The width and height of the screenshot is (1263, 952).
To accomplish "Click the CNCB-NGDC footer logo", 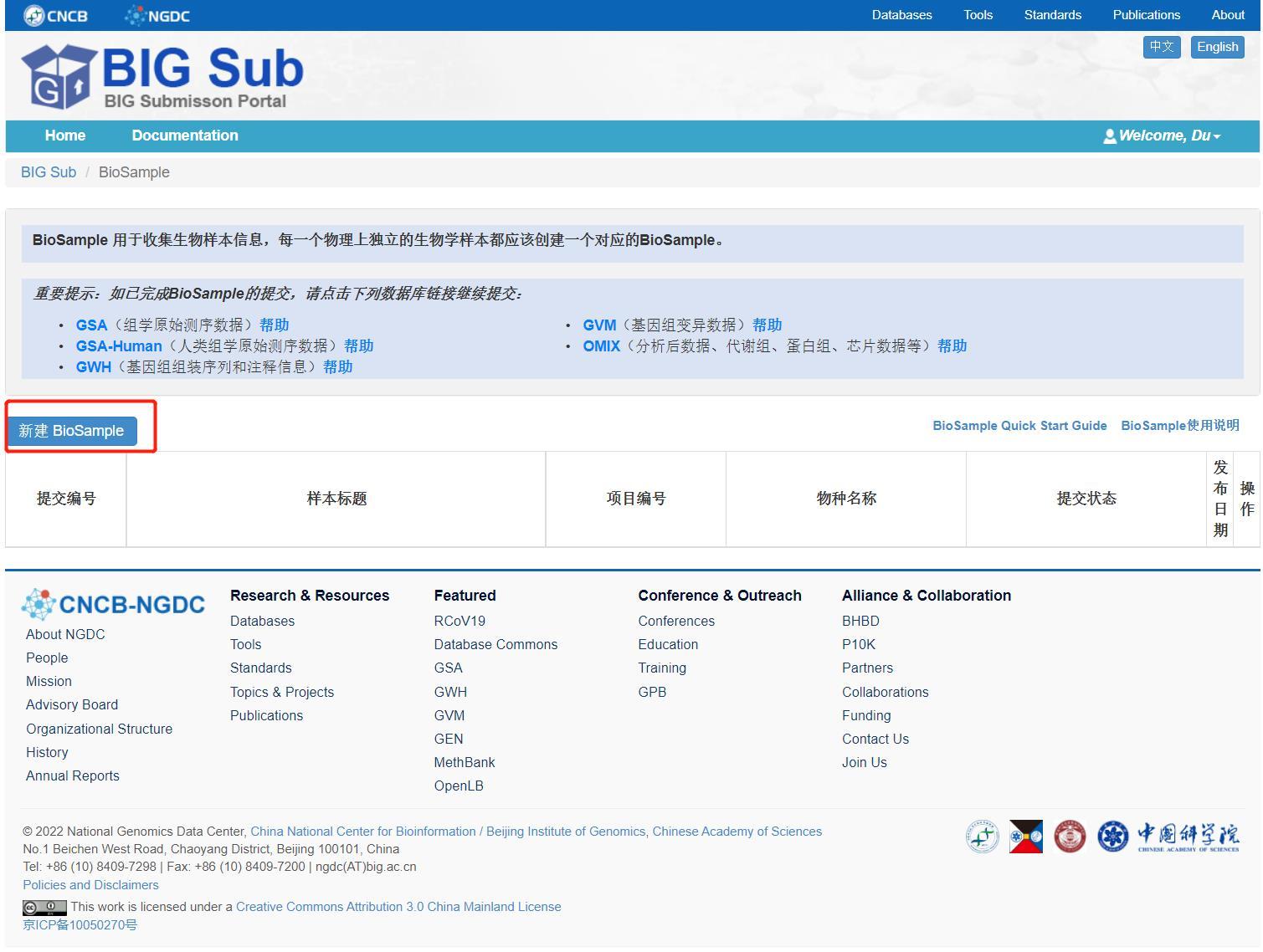I will coord(113,604).
